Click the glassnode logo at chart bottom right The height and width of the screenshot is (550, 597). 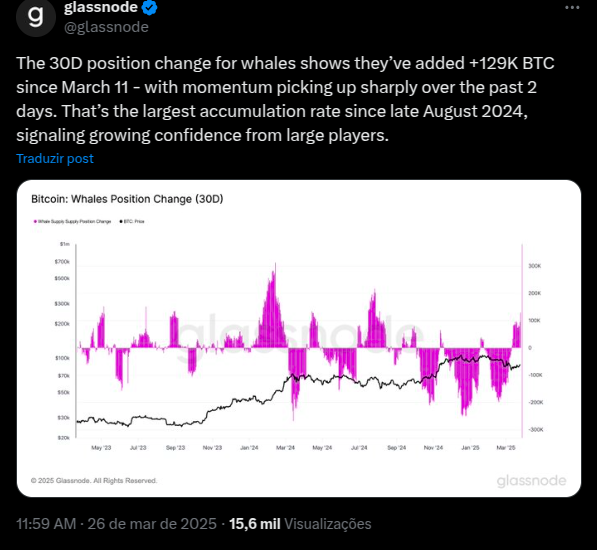(x=532, y=481)
